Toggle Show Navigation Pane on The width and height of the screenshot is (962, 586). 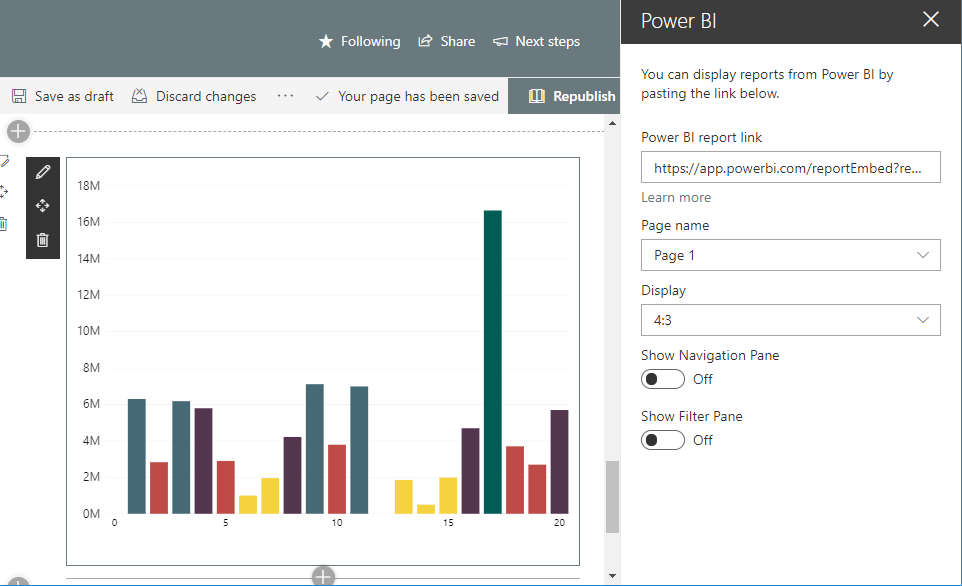pyautogui.click(x=662, y=378)
